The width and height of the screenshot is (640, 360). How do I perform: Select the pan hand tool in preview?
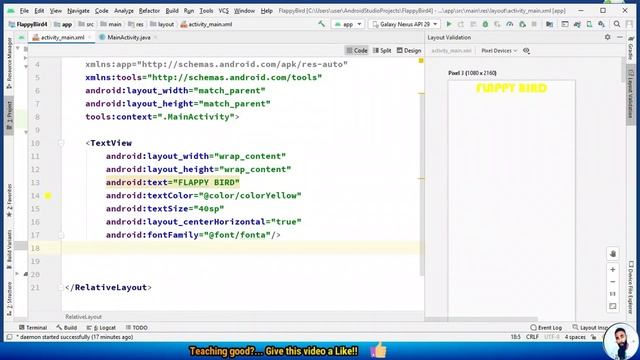pyautogui.click(x=613, y=253)
